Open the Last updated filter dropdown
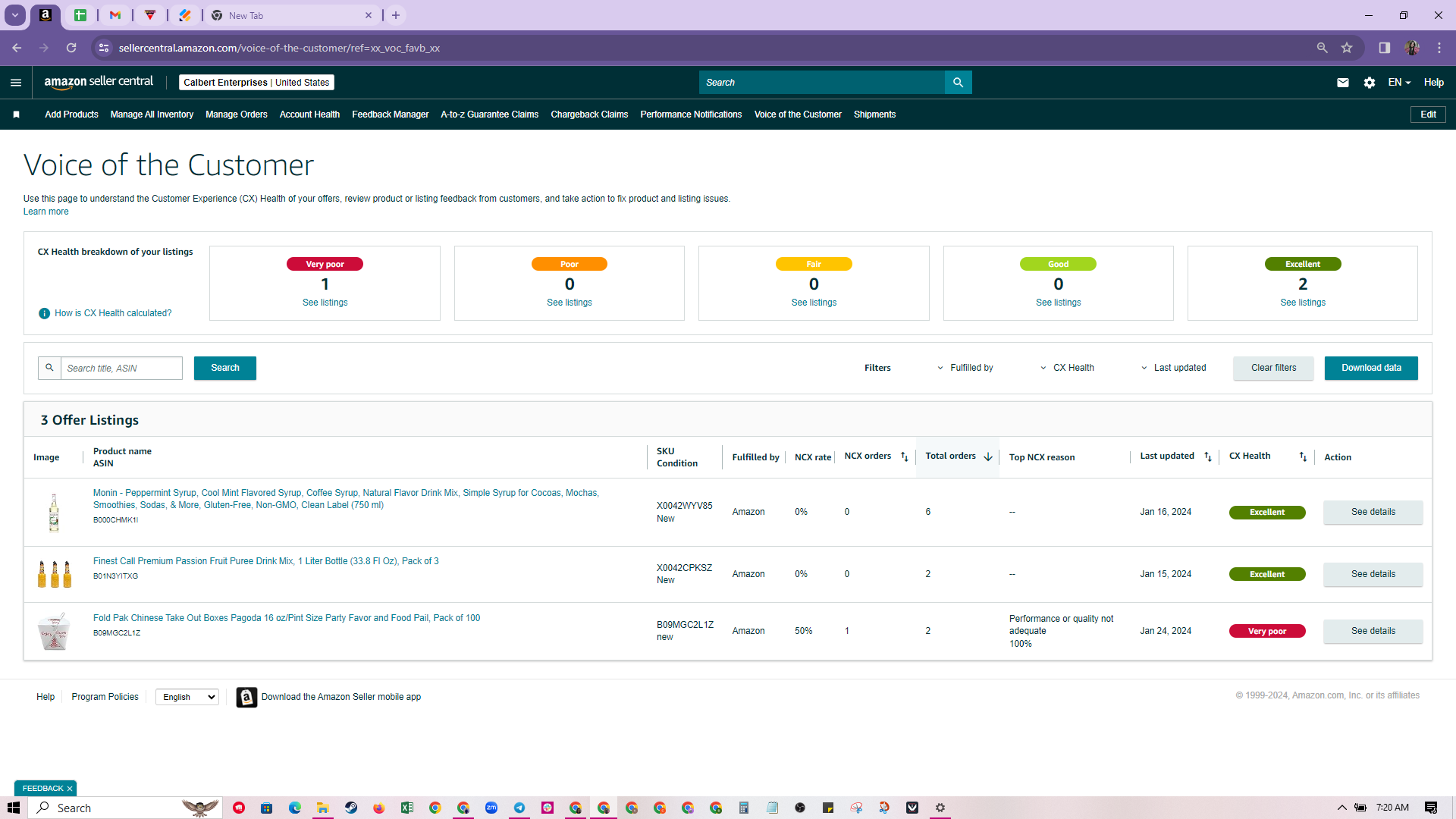 [1173, 368]
